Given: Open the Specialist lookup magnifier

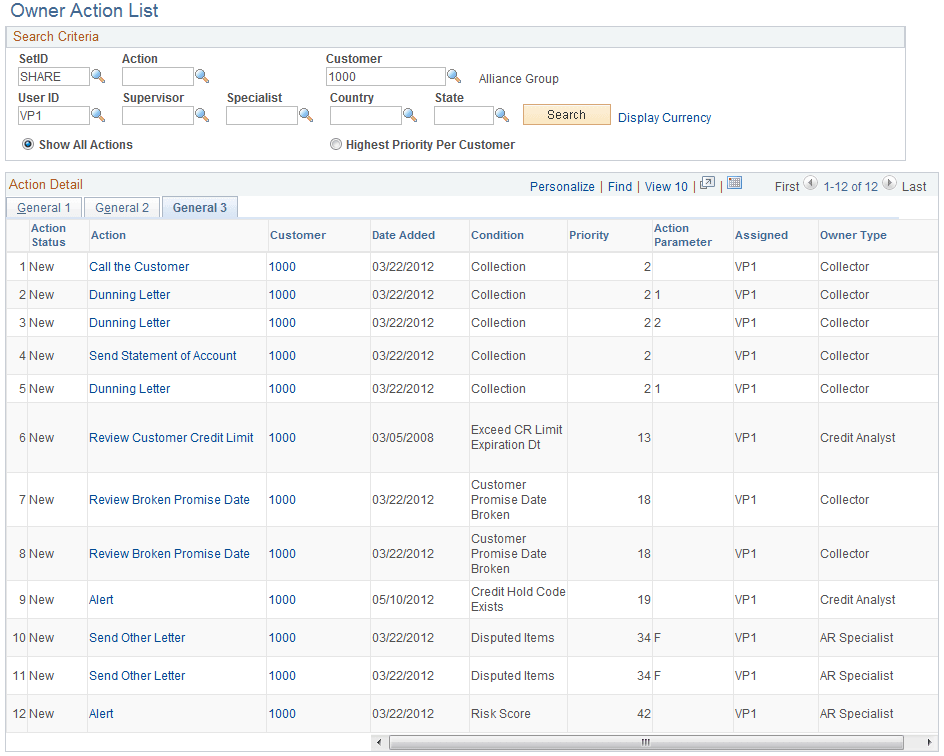Looking at the screenshot, I should (306, 115).
